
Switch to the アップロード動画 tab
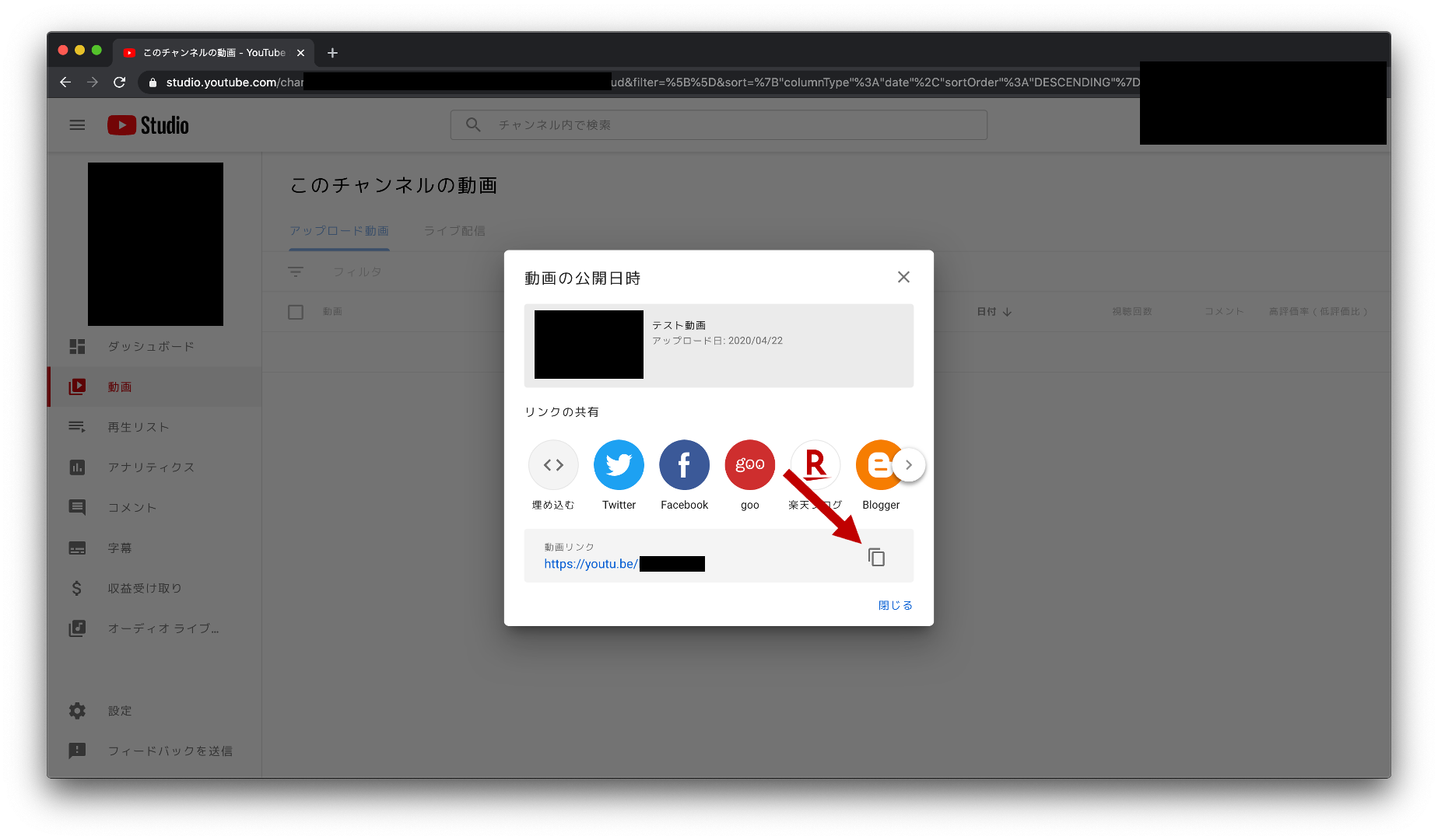tap(338, 231)
